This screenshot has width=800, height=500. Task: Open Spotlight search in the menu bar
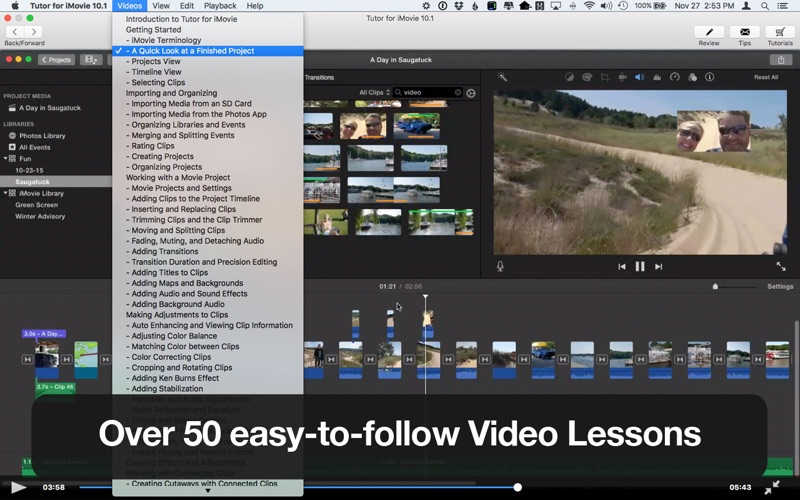[x=765, y=6]
